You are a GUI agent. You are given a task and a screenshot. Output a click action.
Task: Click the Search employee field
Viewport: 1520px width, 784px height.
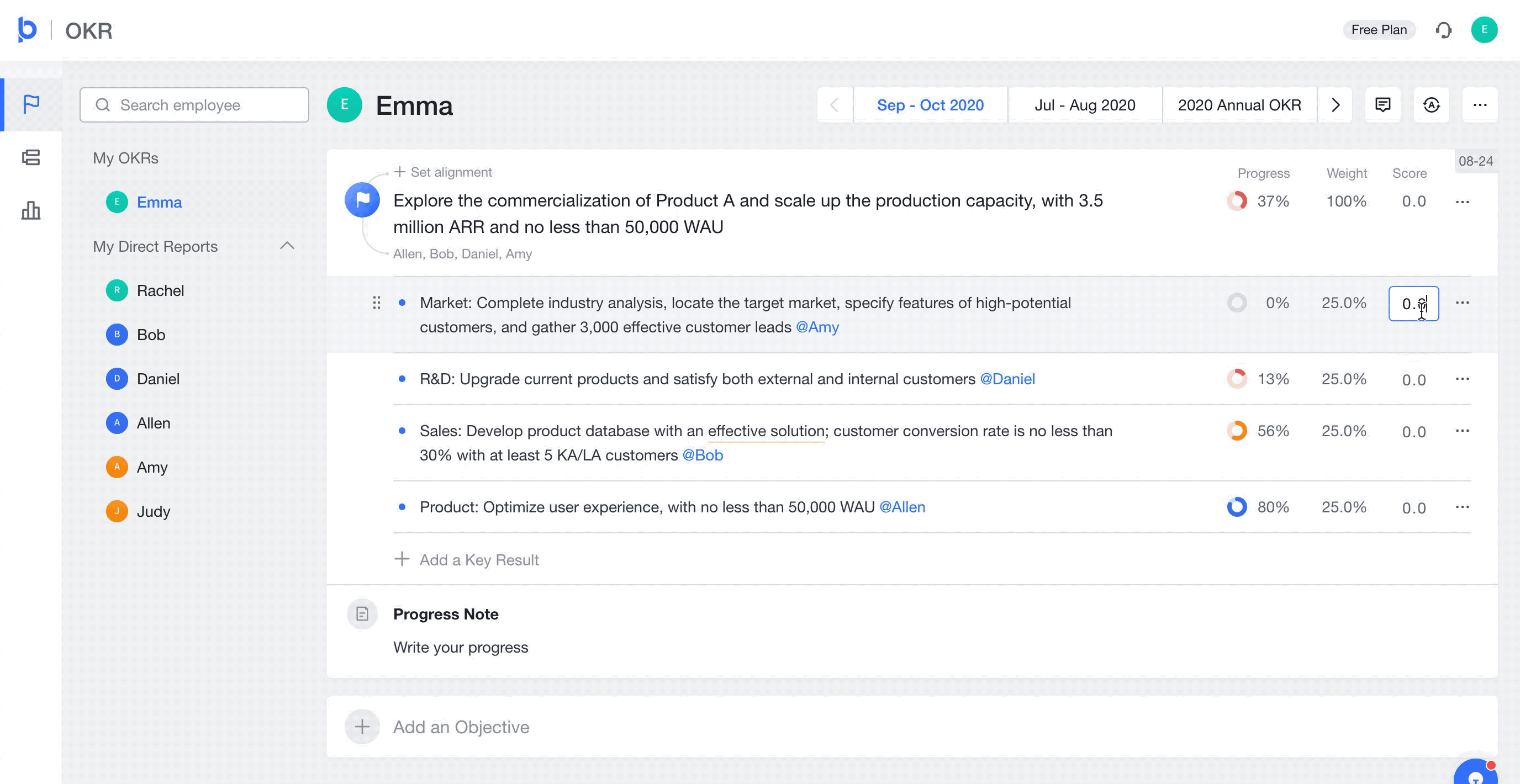[195, 105]
